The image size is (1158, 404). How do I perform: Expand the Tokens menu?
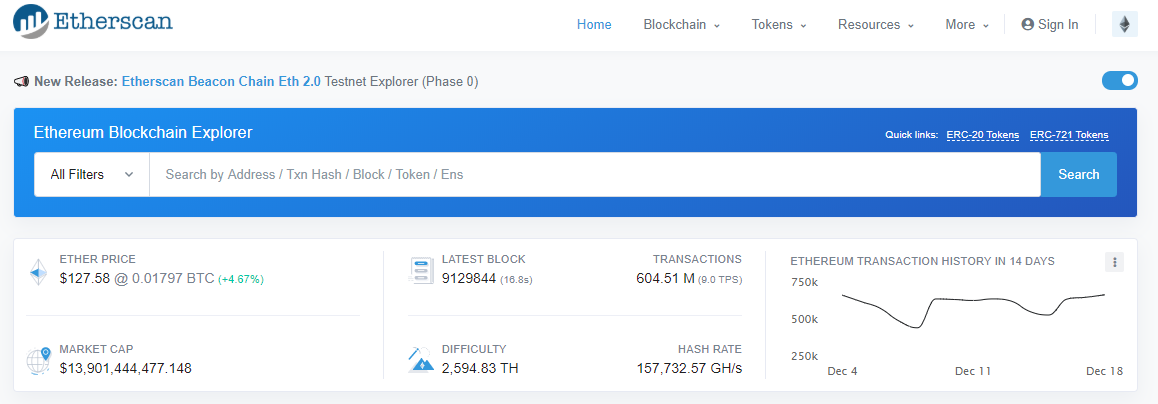coord(778,24)
